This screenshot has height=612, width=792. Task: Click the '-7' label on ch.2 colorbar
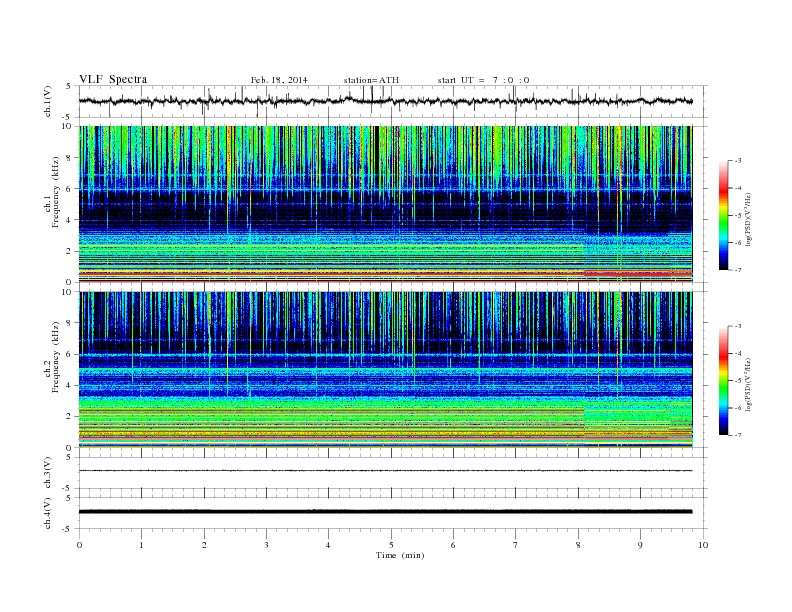point(738,435)
